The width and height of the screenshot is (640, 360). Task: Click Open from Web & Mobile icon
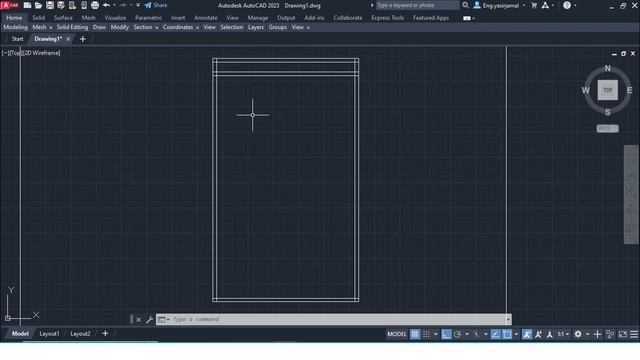[72, 5]
